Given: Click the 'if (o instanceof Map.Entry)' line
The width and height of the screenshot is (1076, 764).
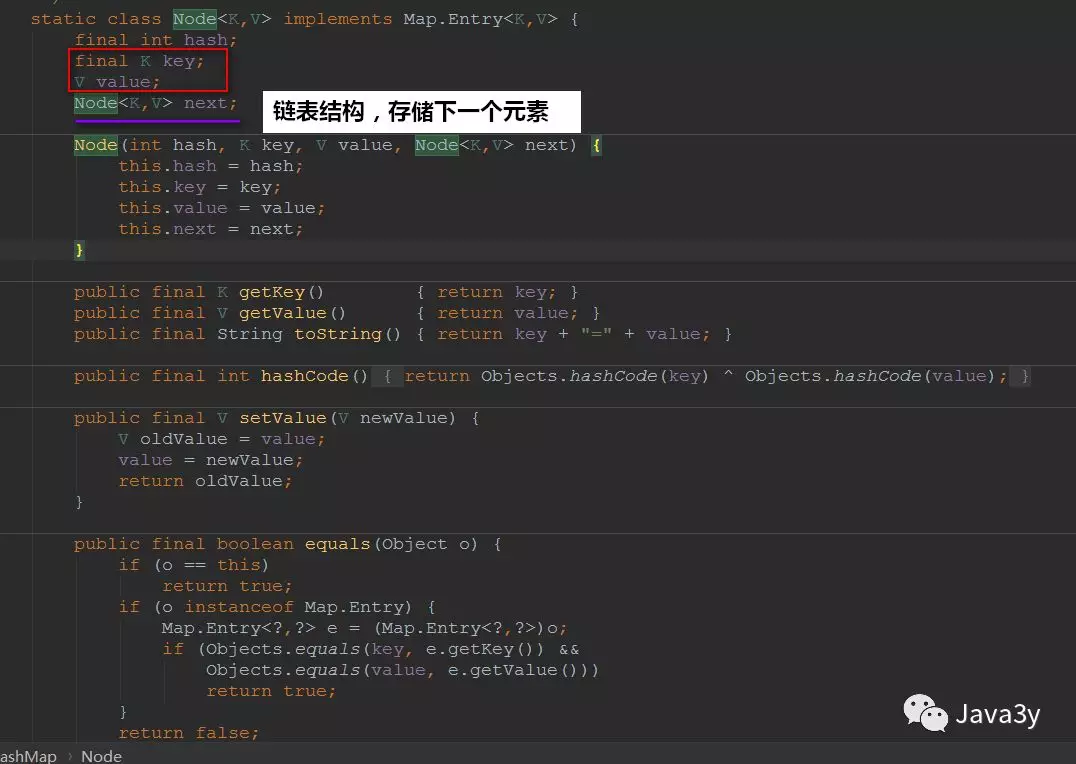Looking at the screenshot, I should tap(277, 607).
